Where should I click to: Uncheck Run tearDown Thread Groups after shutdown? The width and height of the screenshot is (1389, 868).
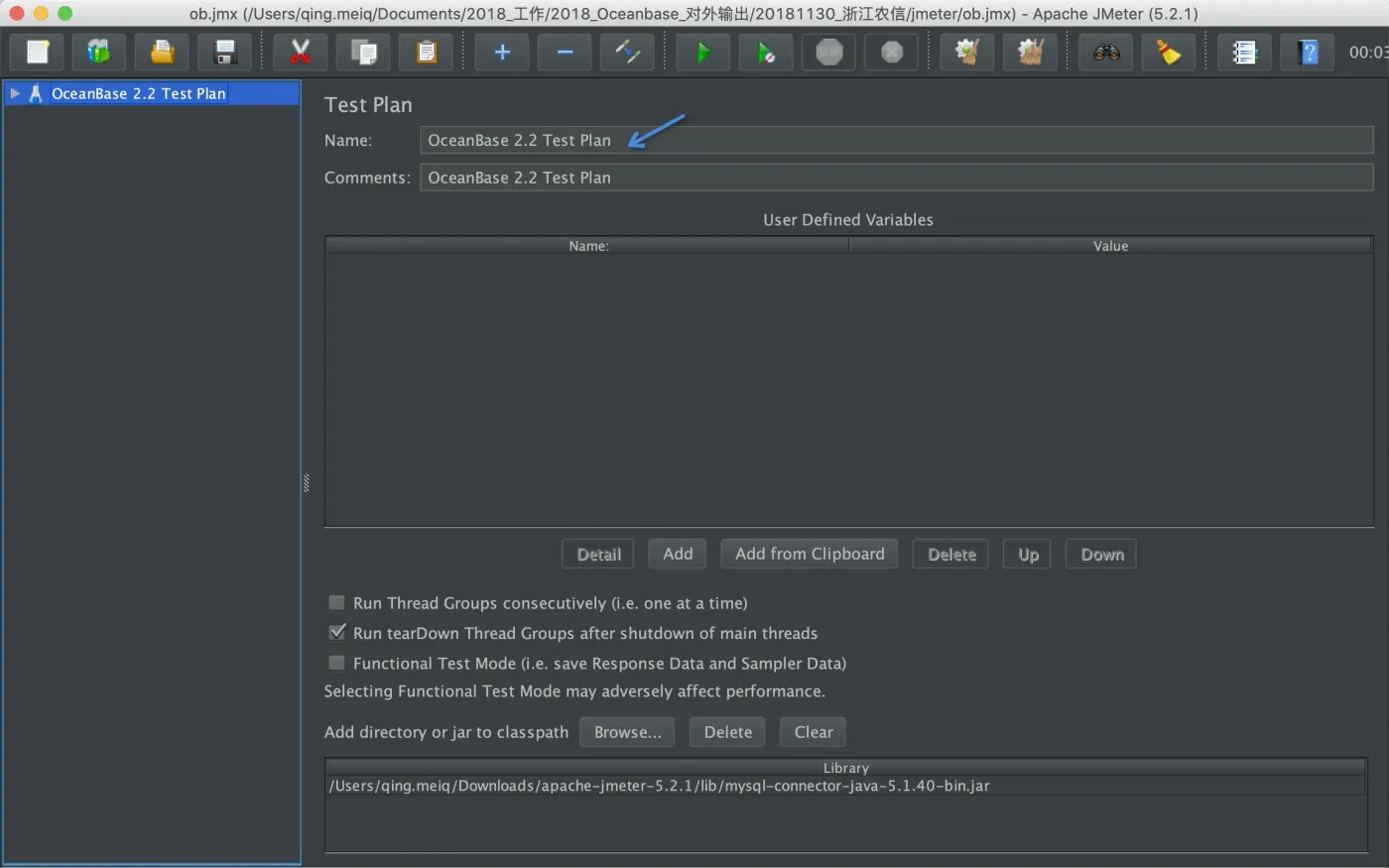click(337, 632)
